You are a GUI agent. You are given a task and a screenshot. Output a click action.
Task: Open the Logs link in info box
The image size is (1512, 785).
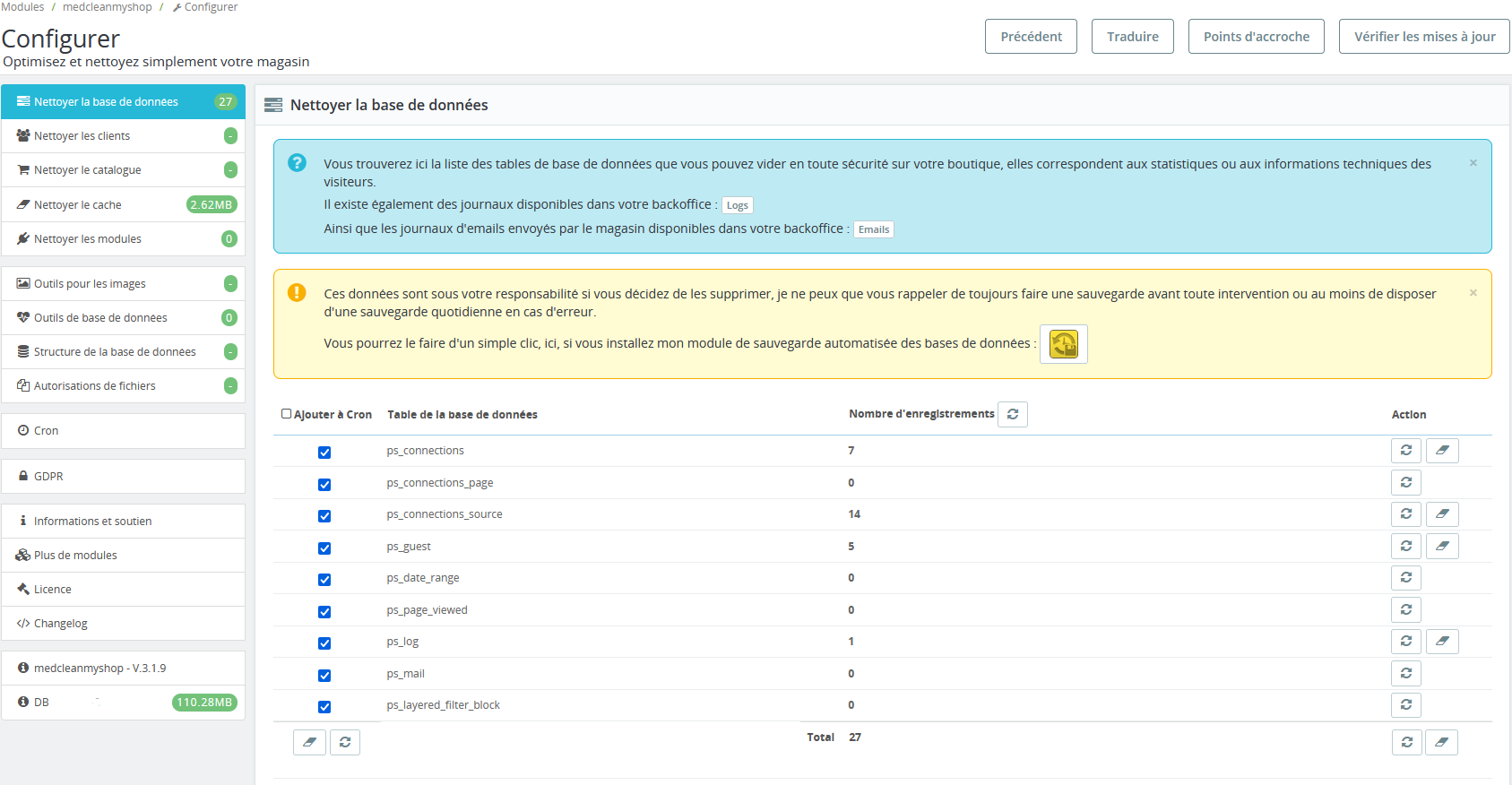click(x=737, y=205)
